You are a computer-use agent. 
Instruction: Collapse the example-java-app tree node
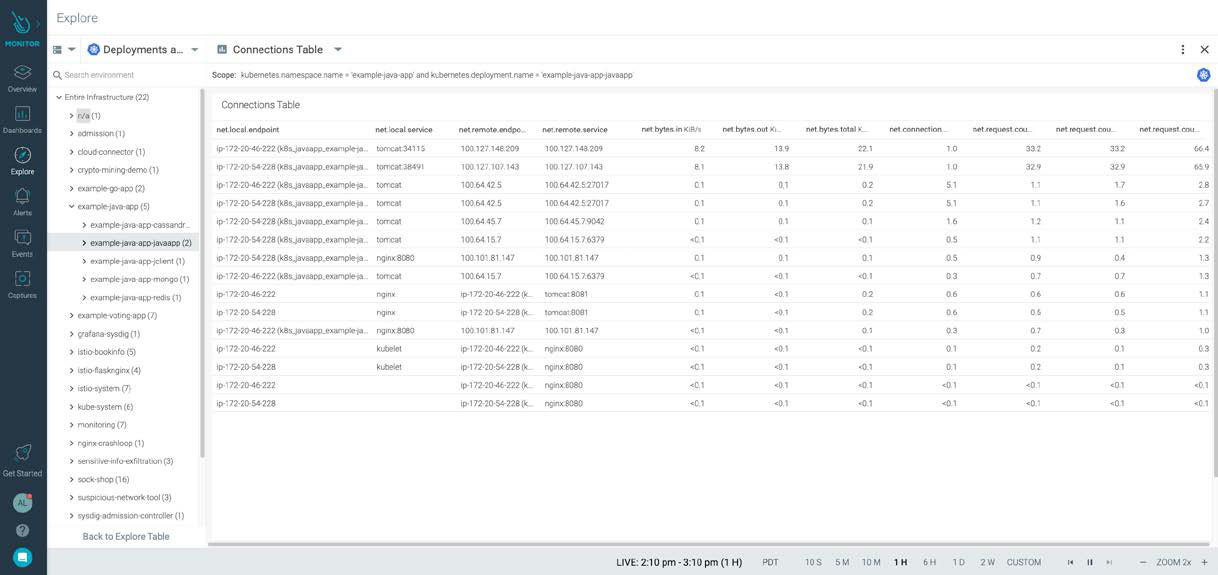pos(71,207)
